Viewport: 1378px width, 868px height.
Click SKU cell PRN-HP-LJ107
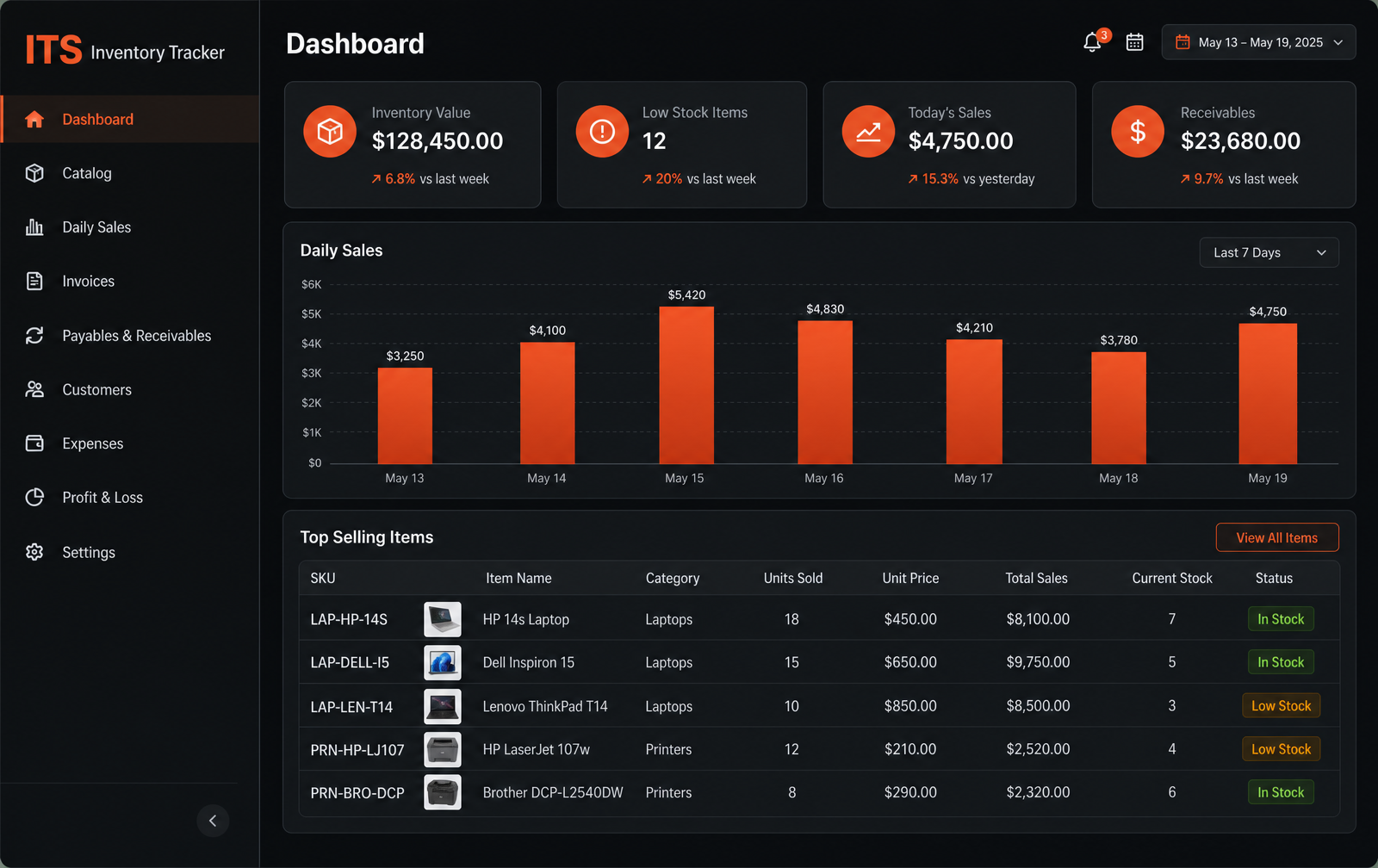coord(357,750)
